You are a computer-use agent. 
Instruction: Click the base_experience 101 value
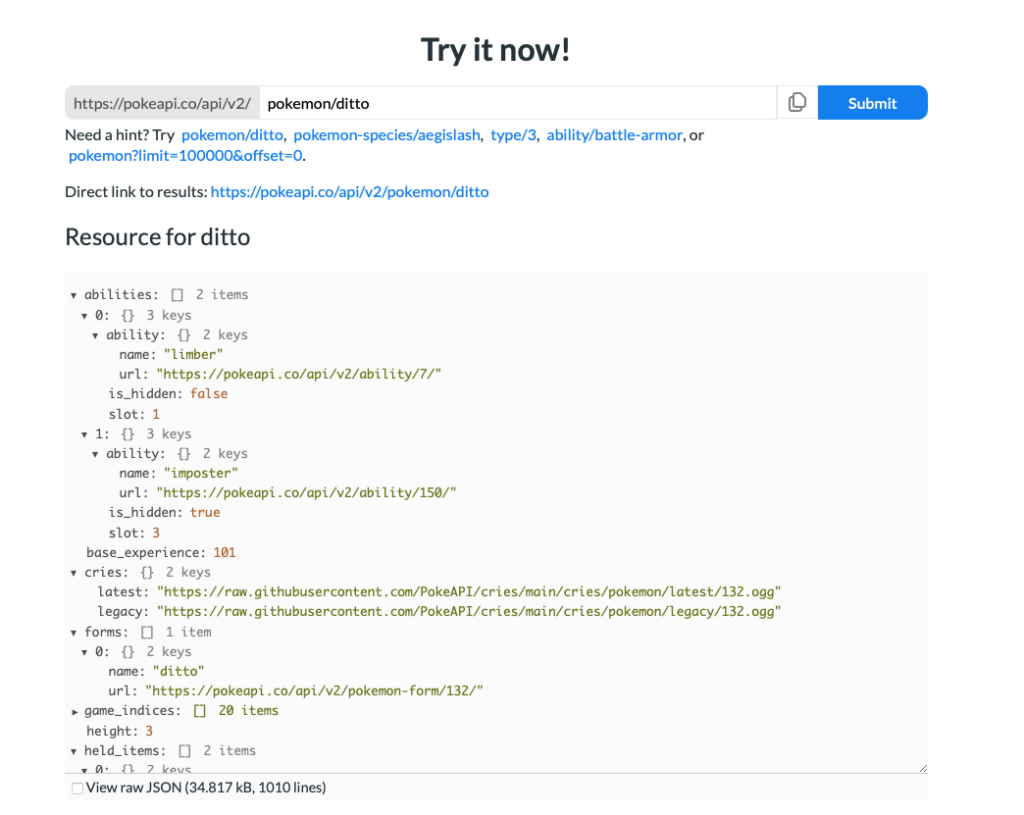(225, 552)
